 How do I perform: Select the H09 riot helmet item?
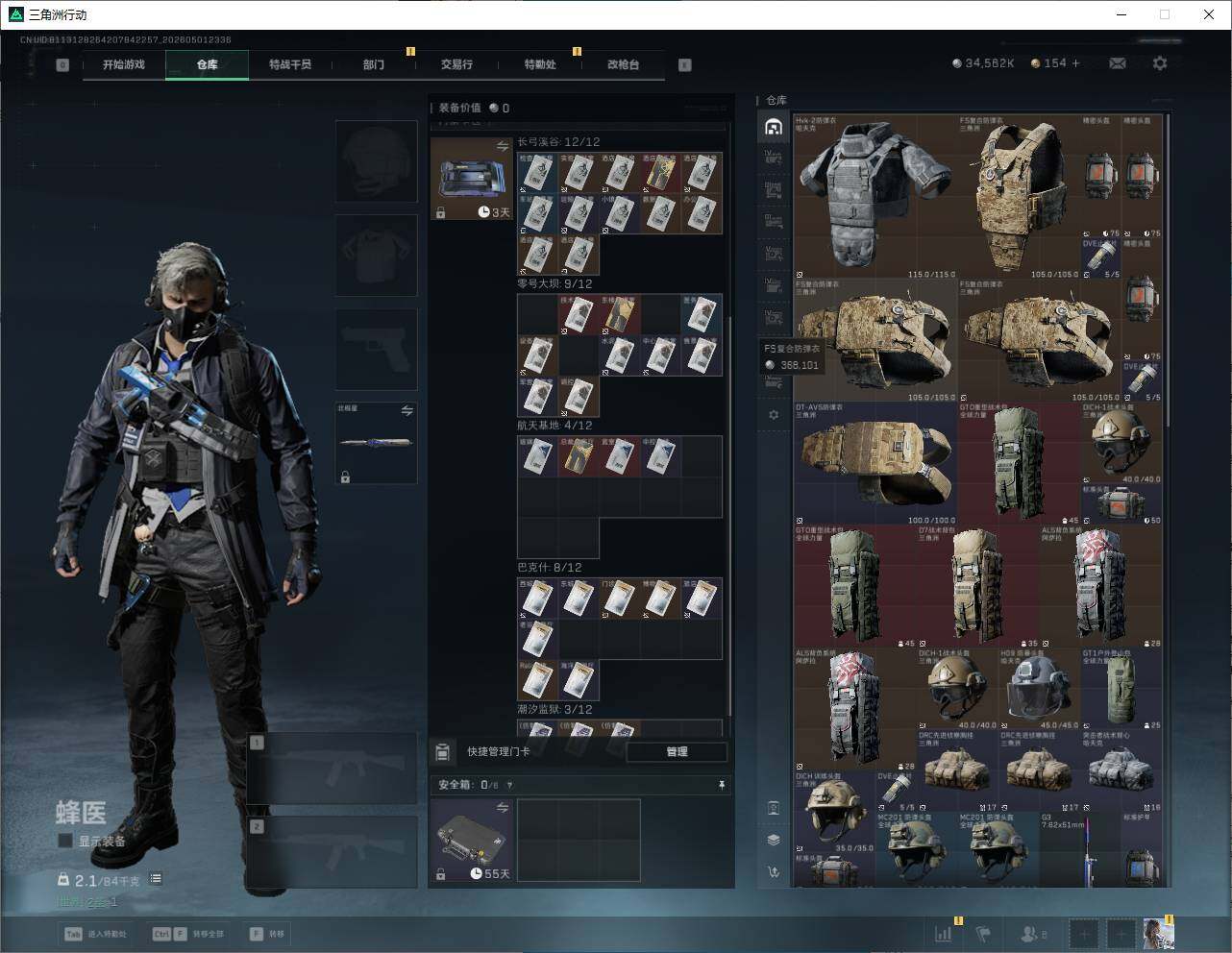click(1039, 690)
